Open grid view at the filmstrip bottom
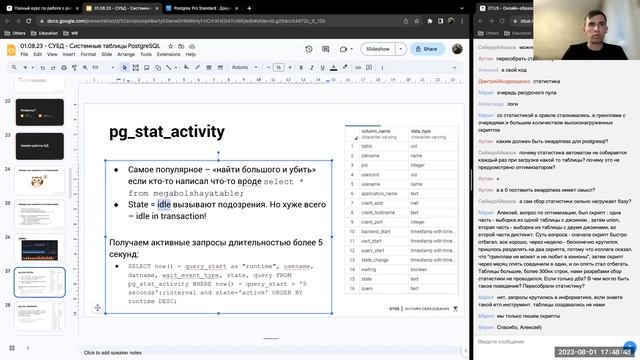Viewport: 640px width, 360px height. coord(12,348)
